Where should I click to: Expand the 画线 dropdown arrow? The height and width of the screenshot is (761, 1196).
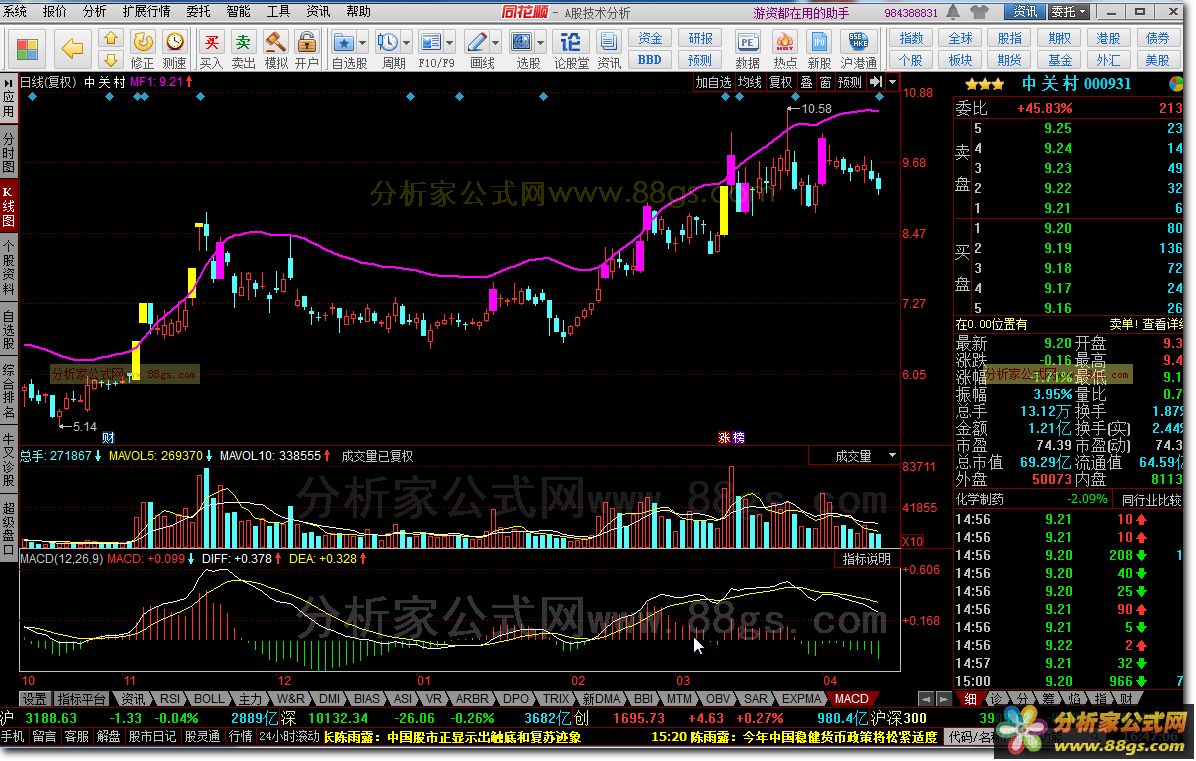point(496,42)
